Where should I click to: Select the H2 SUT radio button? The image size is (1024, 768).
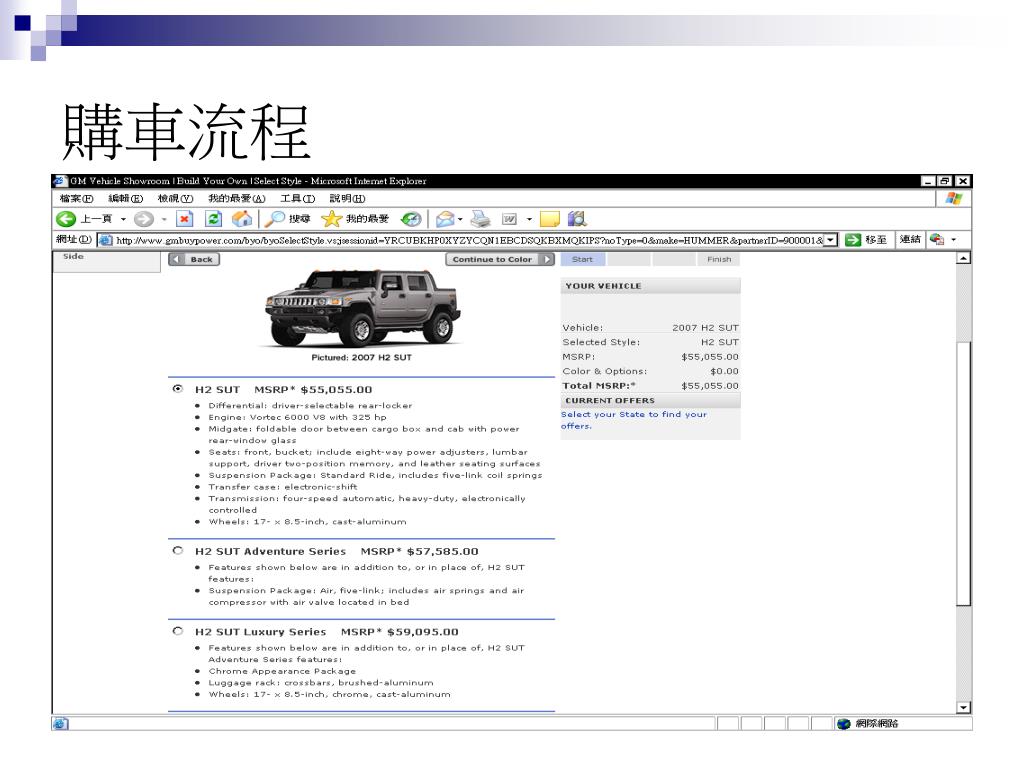coord(178,389)
